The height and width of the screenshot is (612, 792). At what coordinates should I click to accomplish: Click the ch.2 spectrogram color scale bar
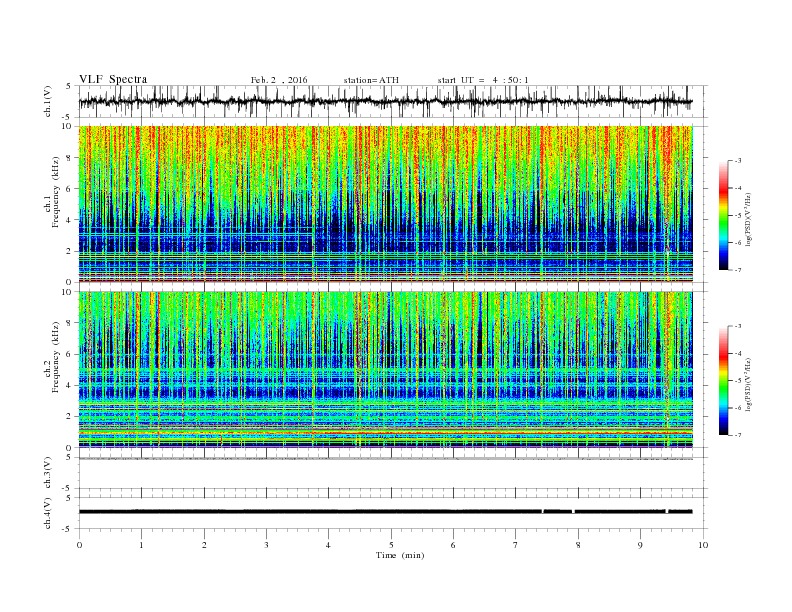tap(724, 381)
